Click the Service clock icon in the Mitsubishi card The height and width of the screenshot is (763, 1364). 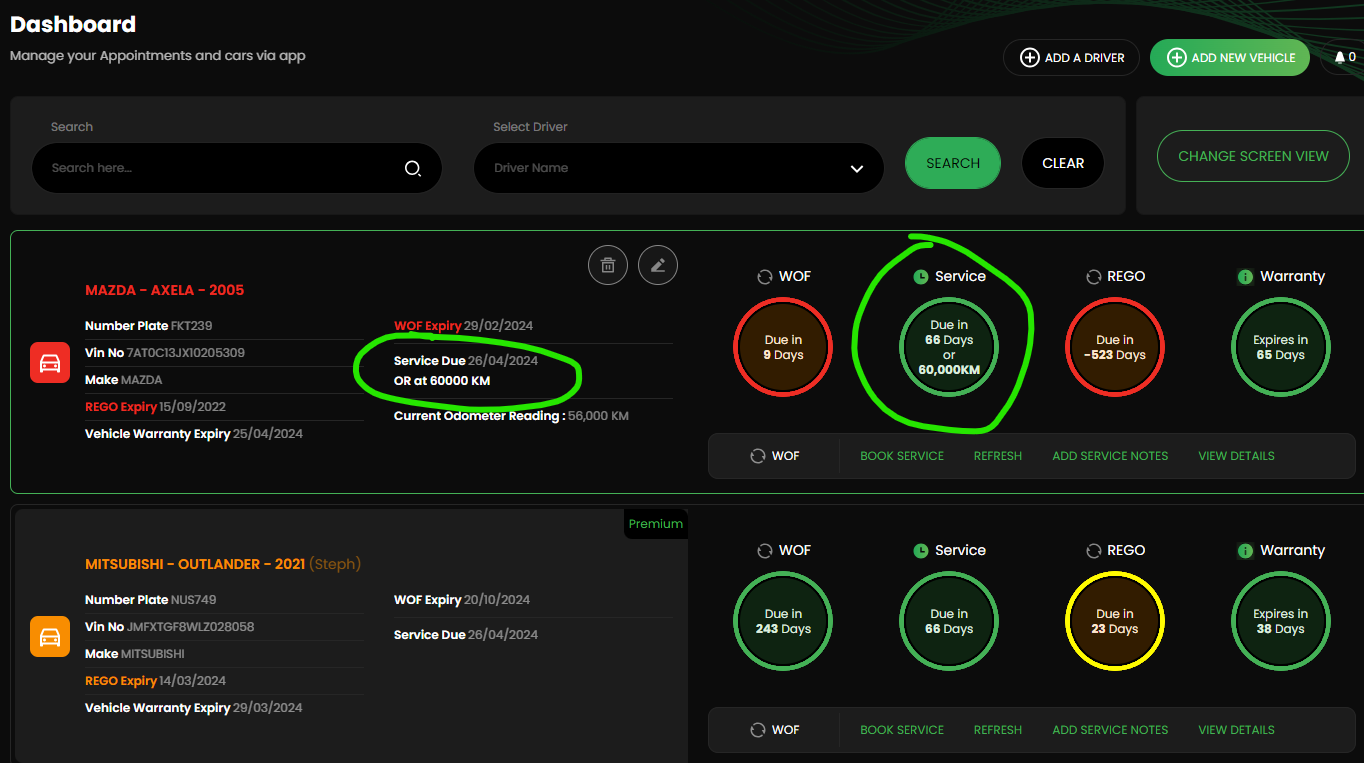click(921, 551)
